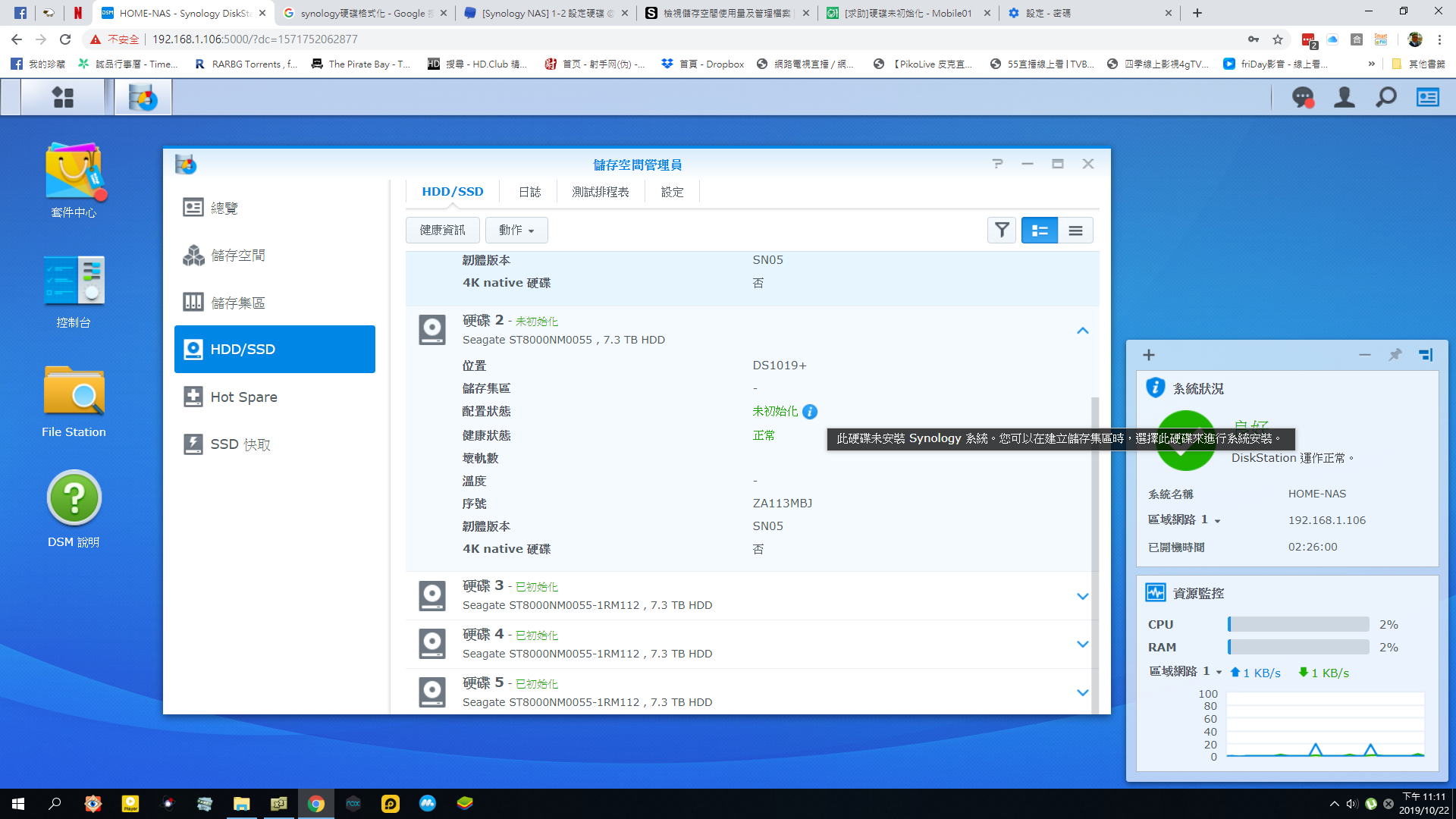Viewport: 1456px width, 819px height.
Task: Minimize the widget panel with dash icon
Action: 1365,355
